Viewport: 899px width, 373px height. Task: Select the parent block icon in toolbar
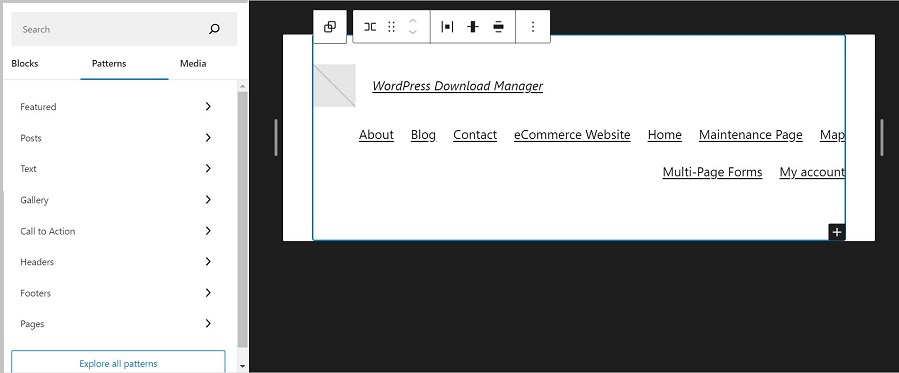coord(330,27)
